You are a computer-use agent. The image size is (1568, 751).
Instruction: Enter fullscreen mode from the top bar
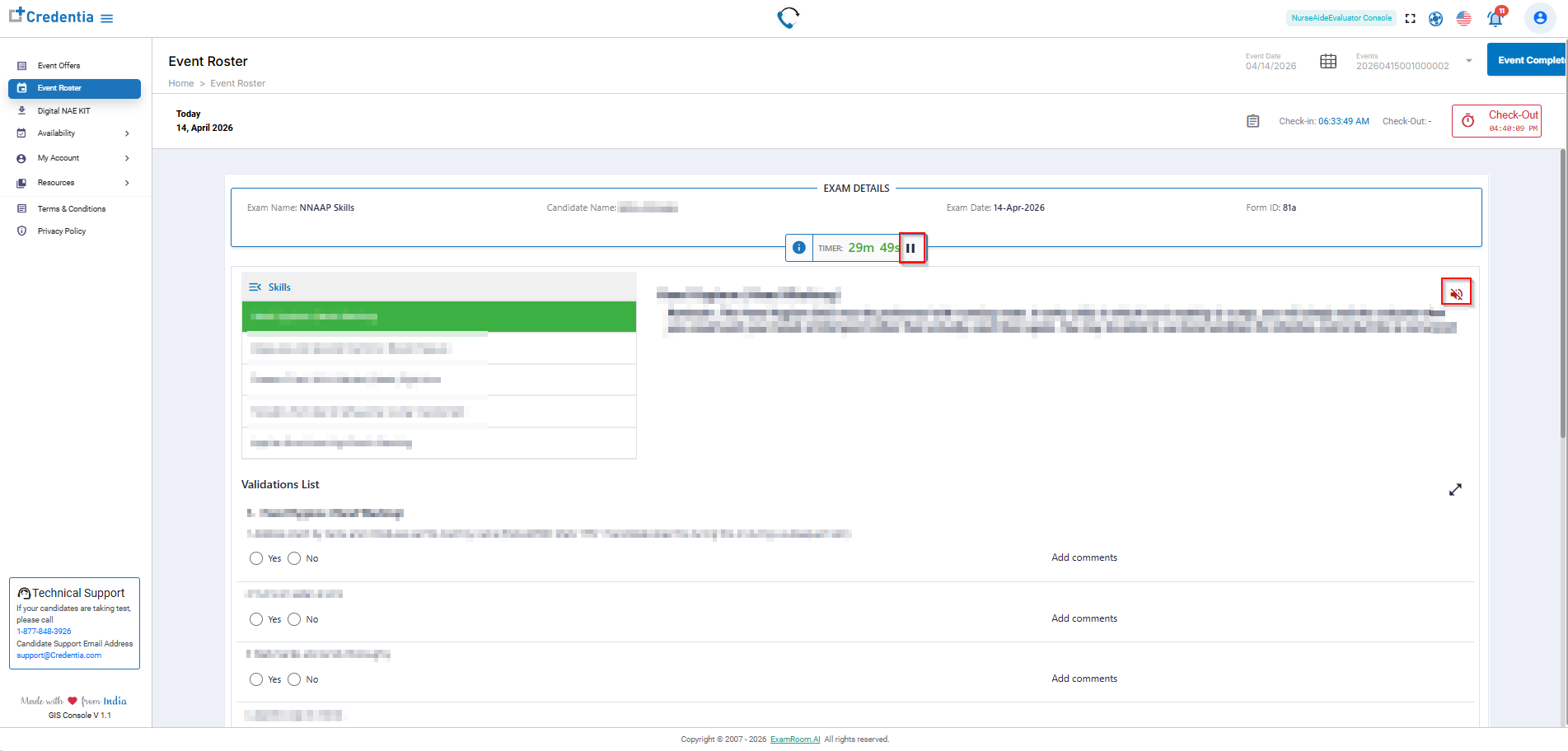pos(1410,18)
